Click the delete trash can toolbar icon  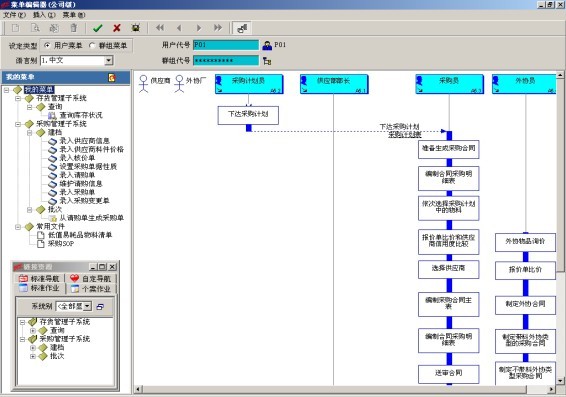point(74,28)
